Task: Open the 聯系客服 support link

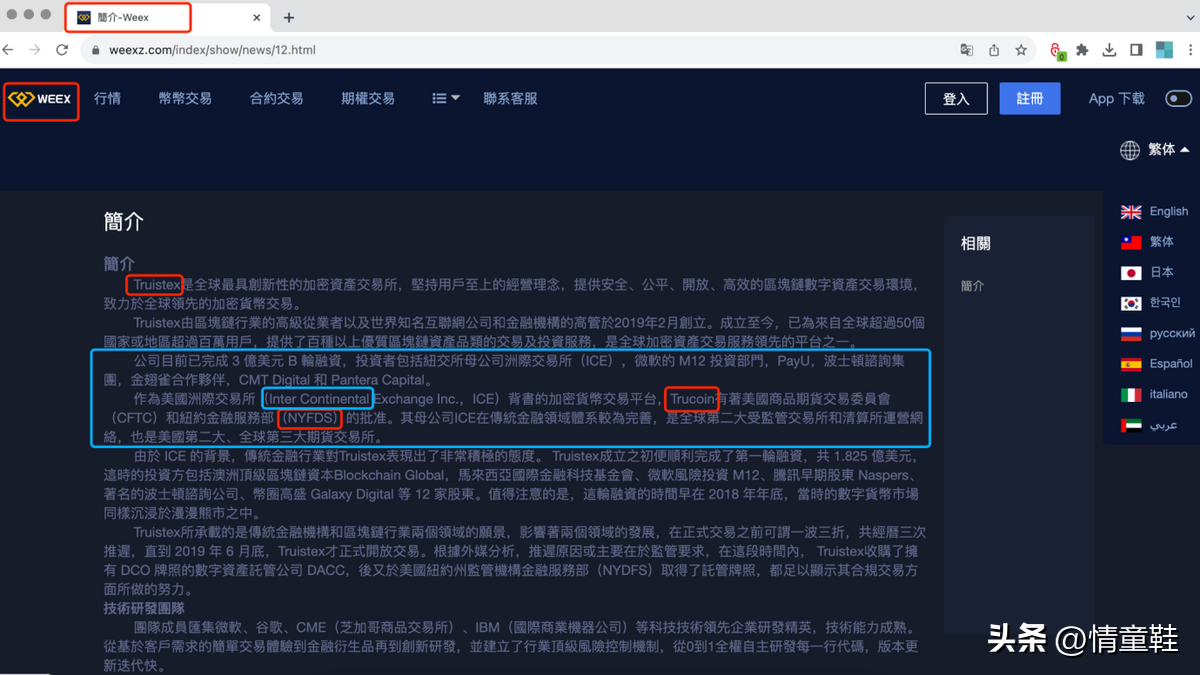Action: coord(510,98)
